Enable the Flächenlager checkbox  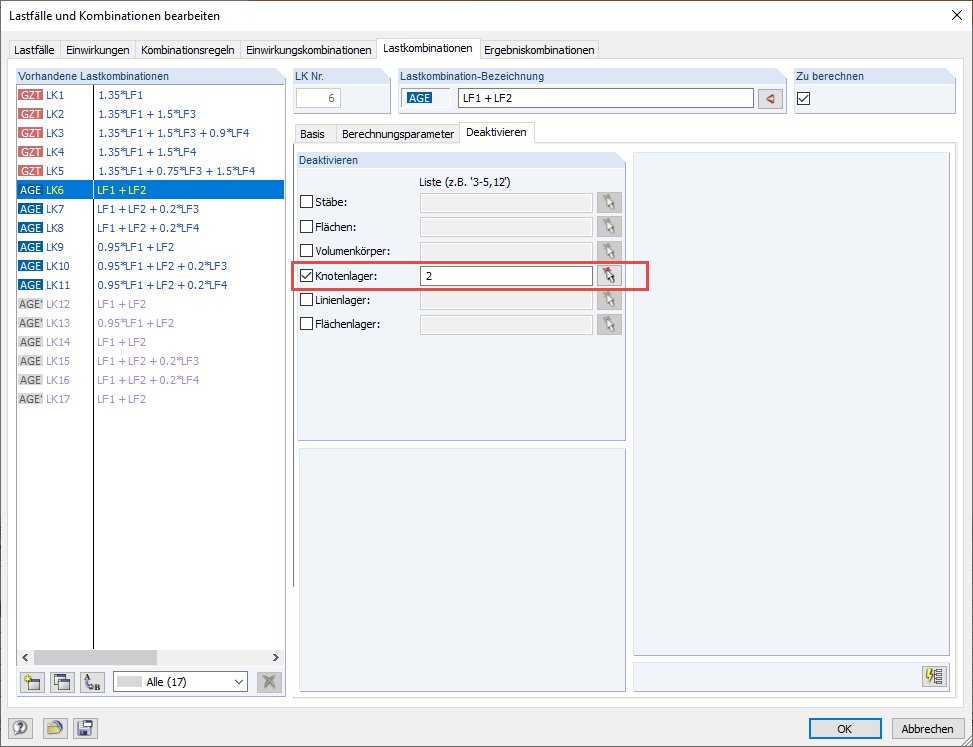[x=307, y=324]
